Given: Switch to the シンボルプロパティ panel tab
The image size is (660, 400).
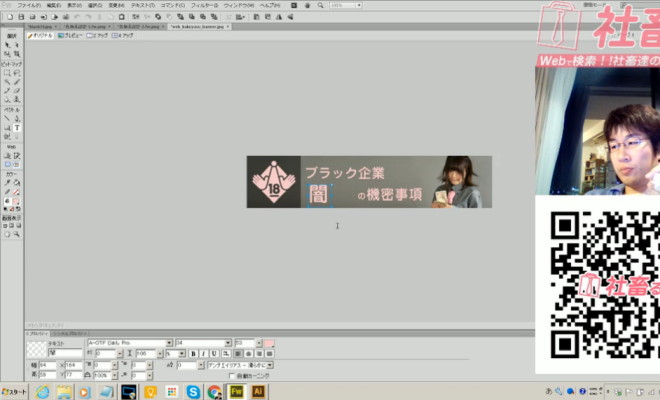Looking at the screenshot, I should tap(69, 335).
